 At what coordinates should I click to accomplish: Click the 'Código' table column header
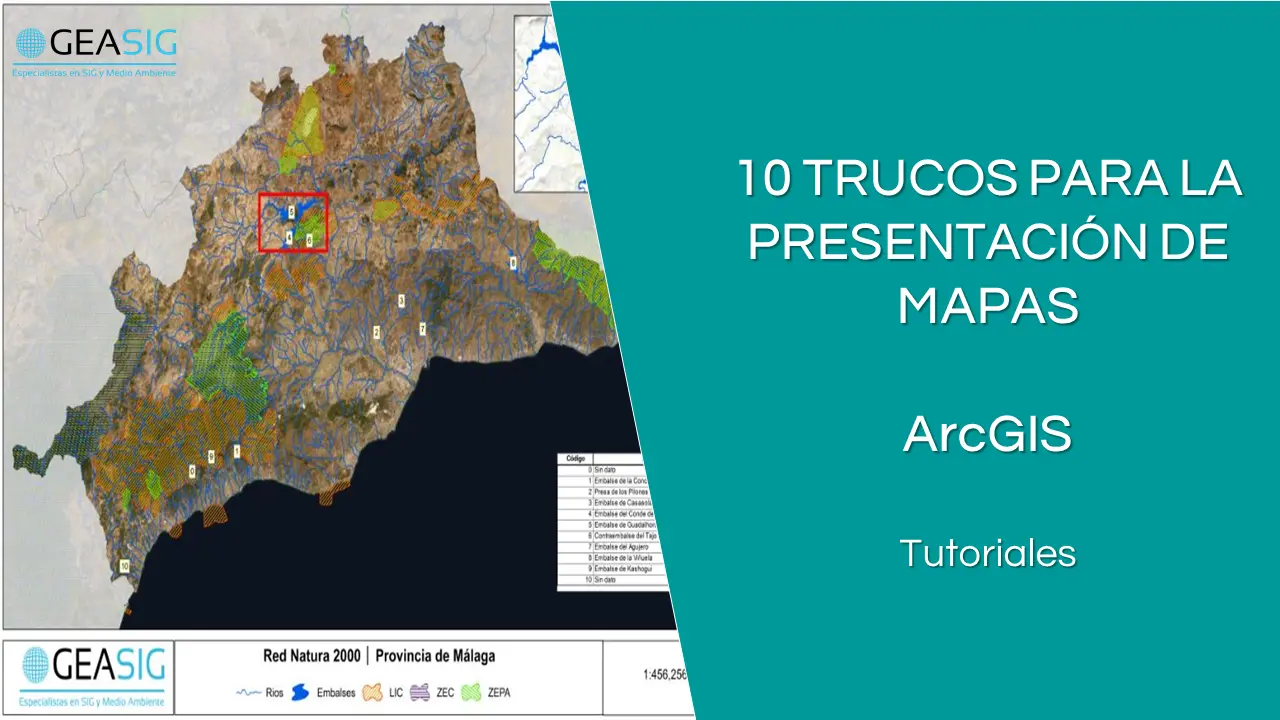tap(575, 458)
